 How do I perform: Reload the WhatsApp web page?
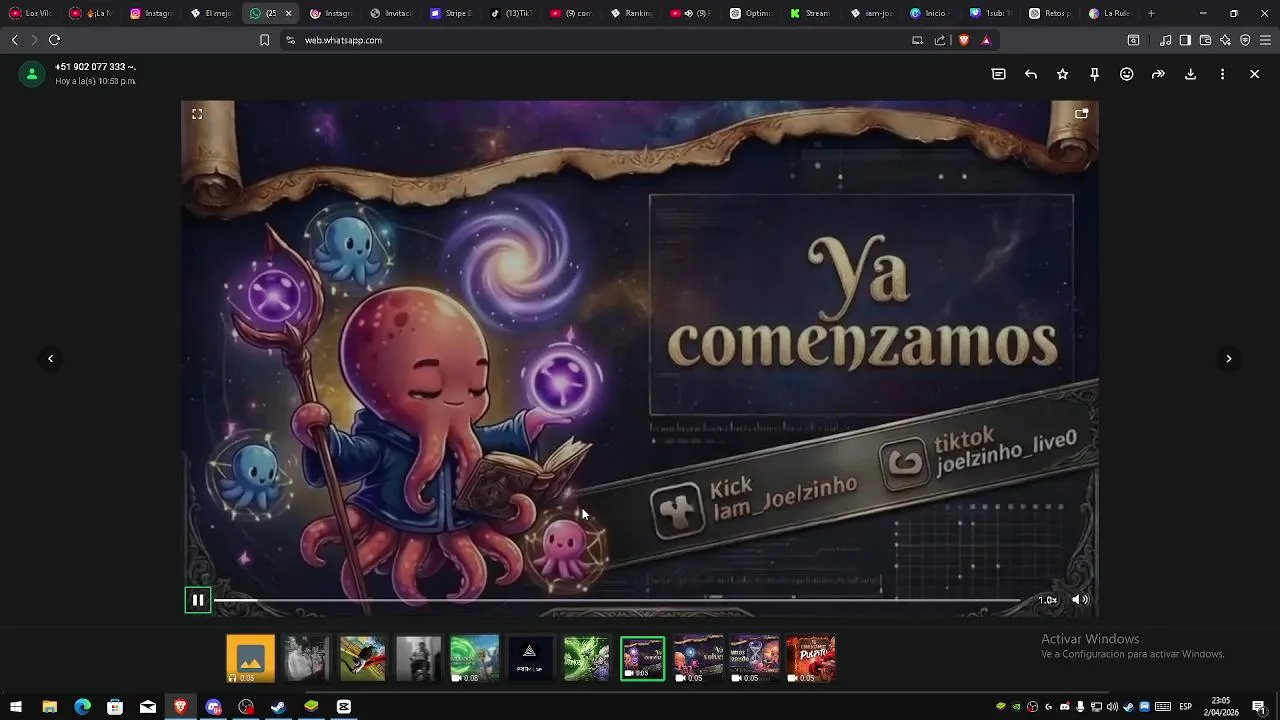click(54, 40)
